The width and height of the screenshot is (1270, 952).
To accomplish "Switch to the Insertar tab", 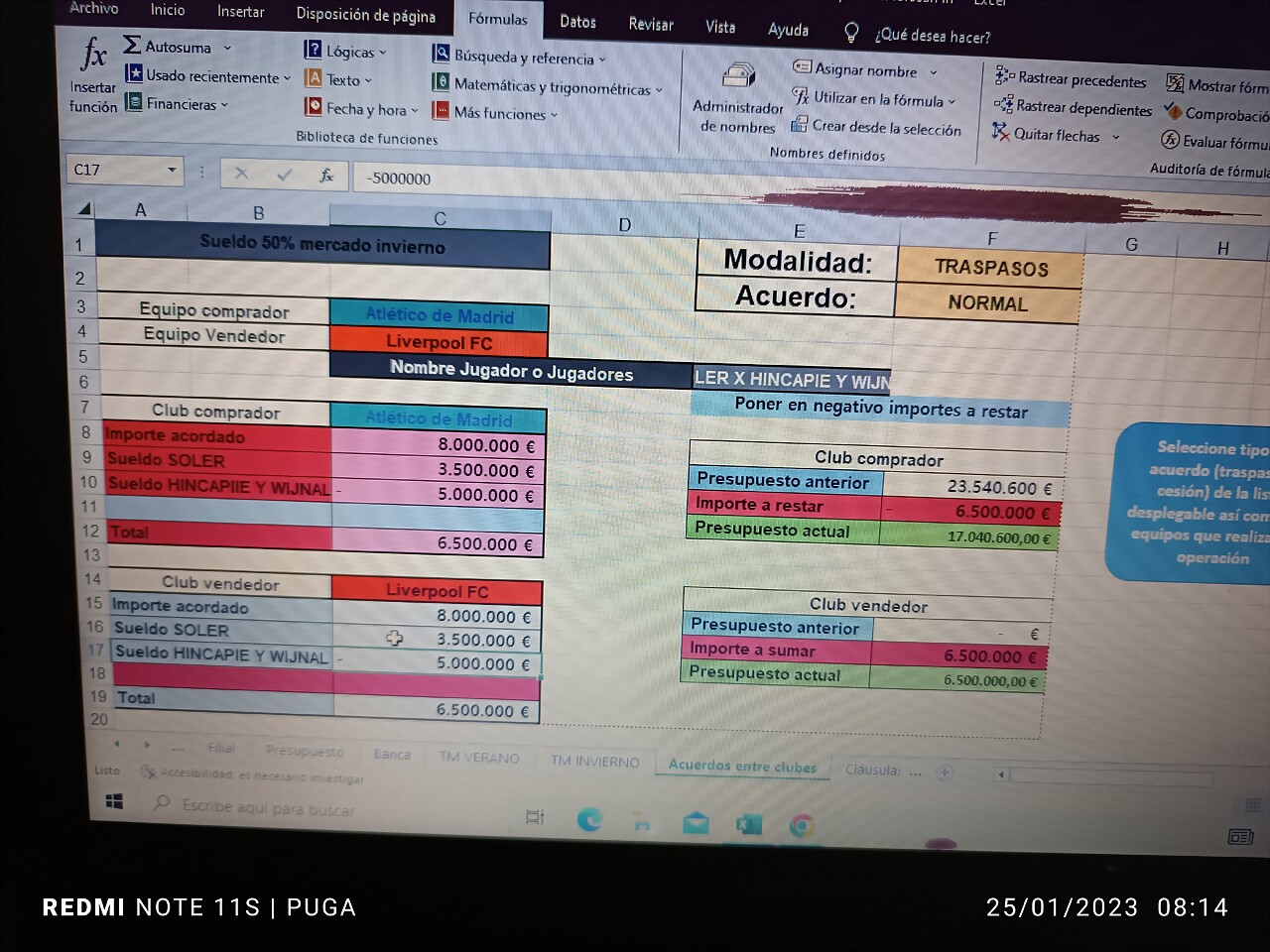I will (x=241, y=12).
